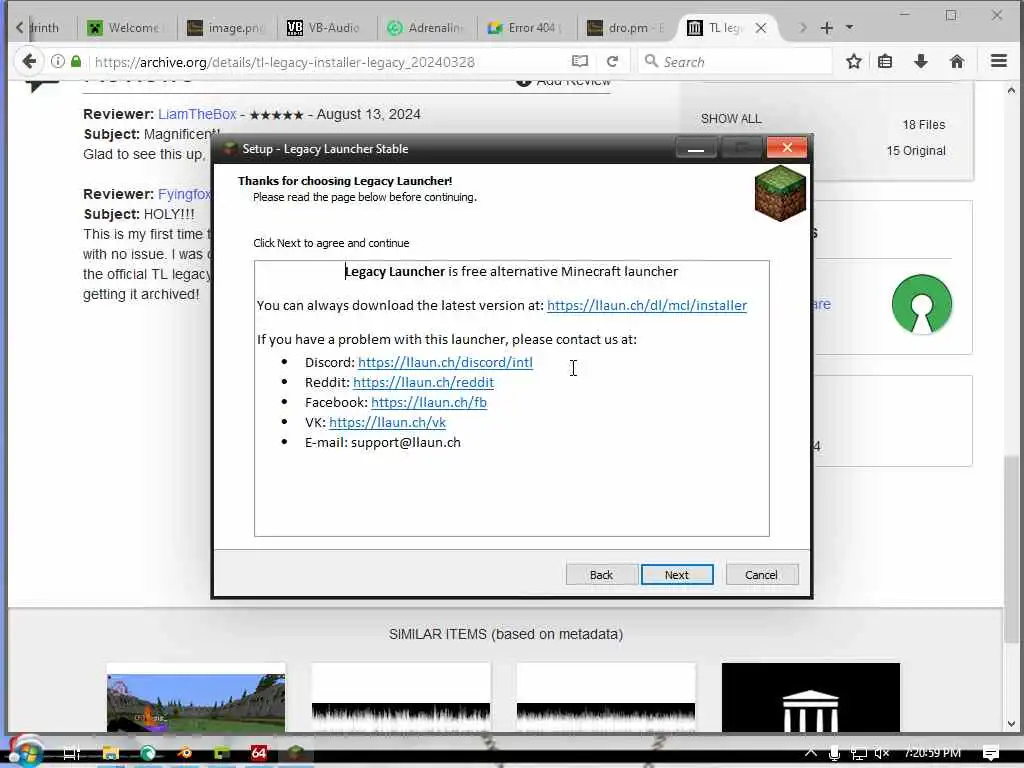Show site information icon in address bar
Viewport: 1024px width, 768px height.
click(x=57, y=61)
